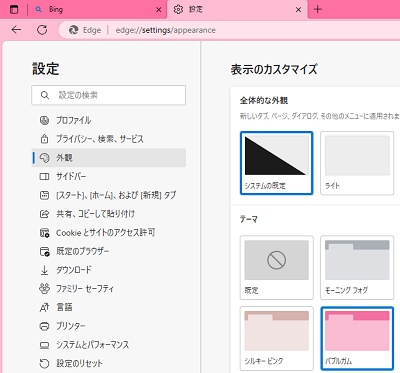Click the share and copy-paste icon
Screen dimensions: 400x373
tap(44, 214)
